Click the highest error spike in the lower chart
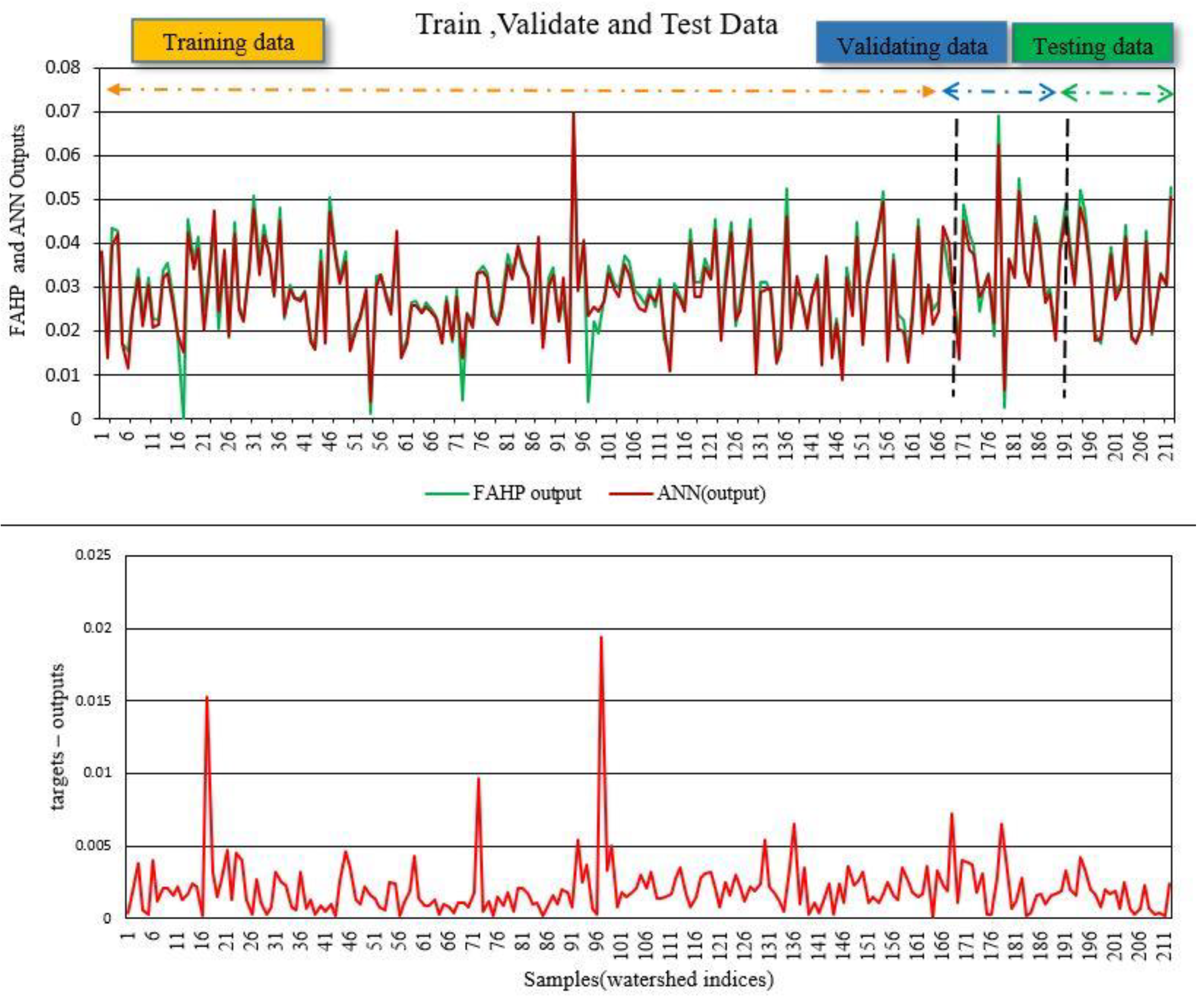 coord(601,637)
